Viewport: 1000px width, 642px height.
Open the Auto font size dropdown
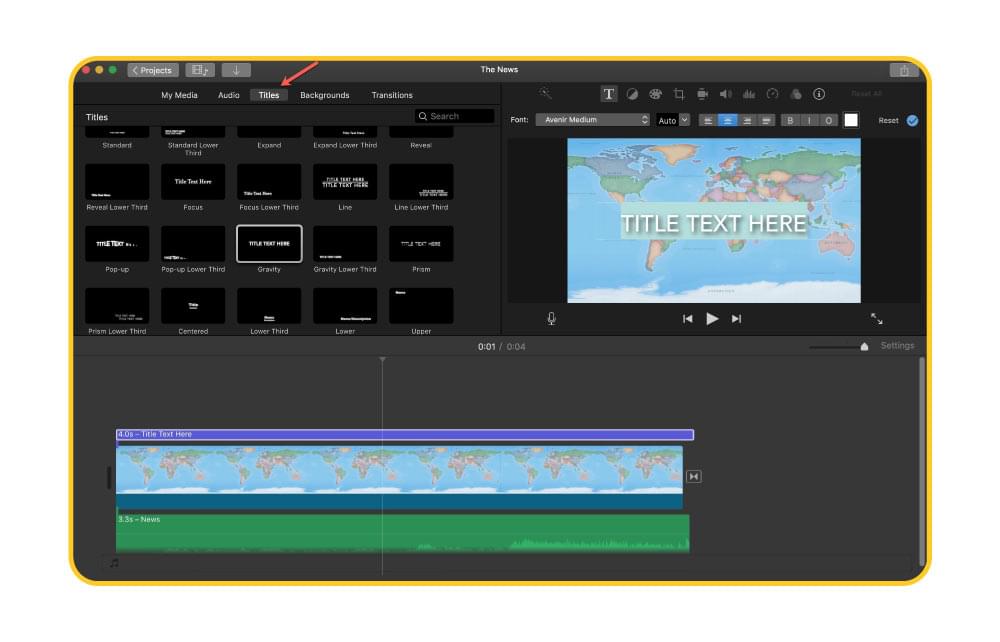tap(673, 120)
